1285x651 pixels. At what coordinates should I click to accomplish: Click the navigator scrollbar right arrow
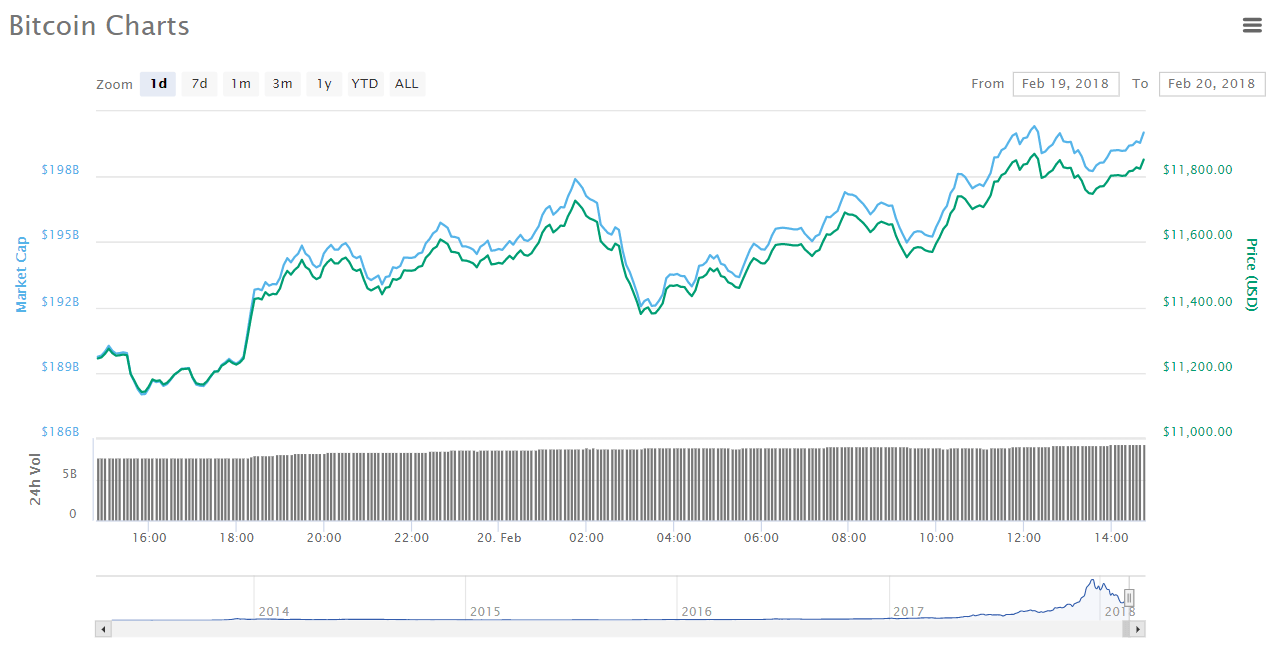[x=1137, y=629]
